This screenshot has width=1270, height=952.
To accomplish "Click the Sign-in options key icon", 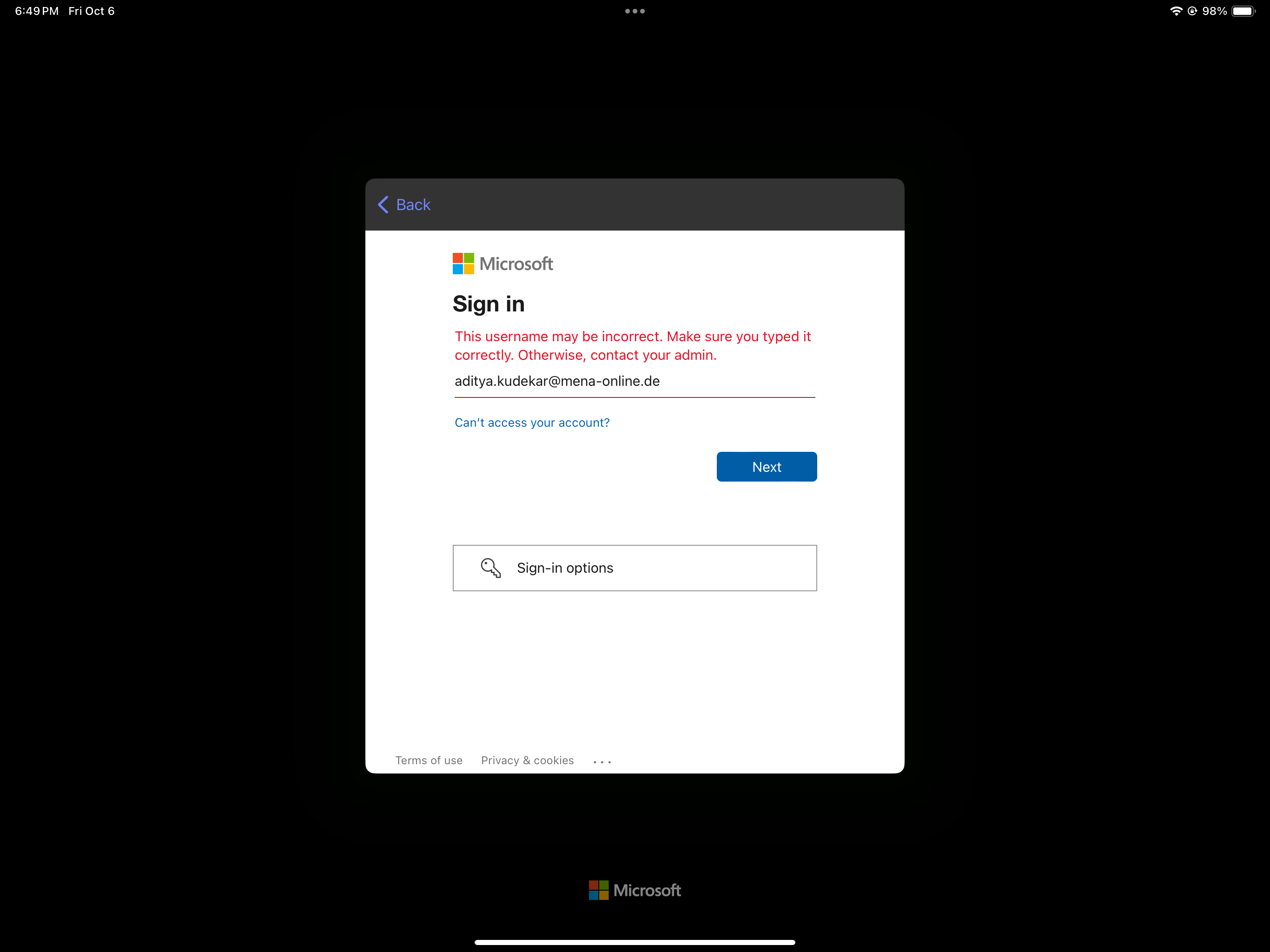I will click(490, 568).
